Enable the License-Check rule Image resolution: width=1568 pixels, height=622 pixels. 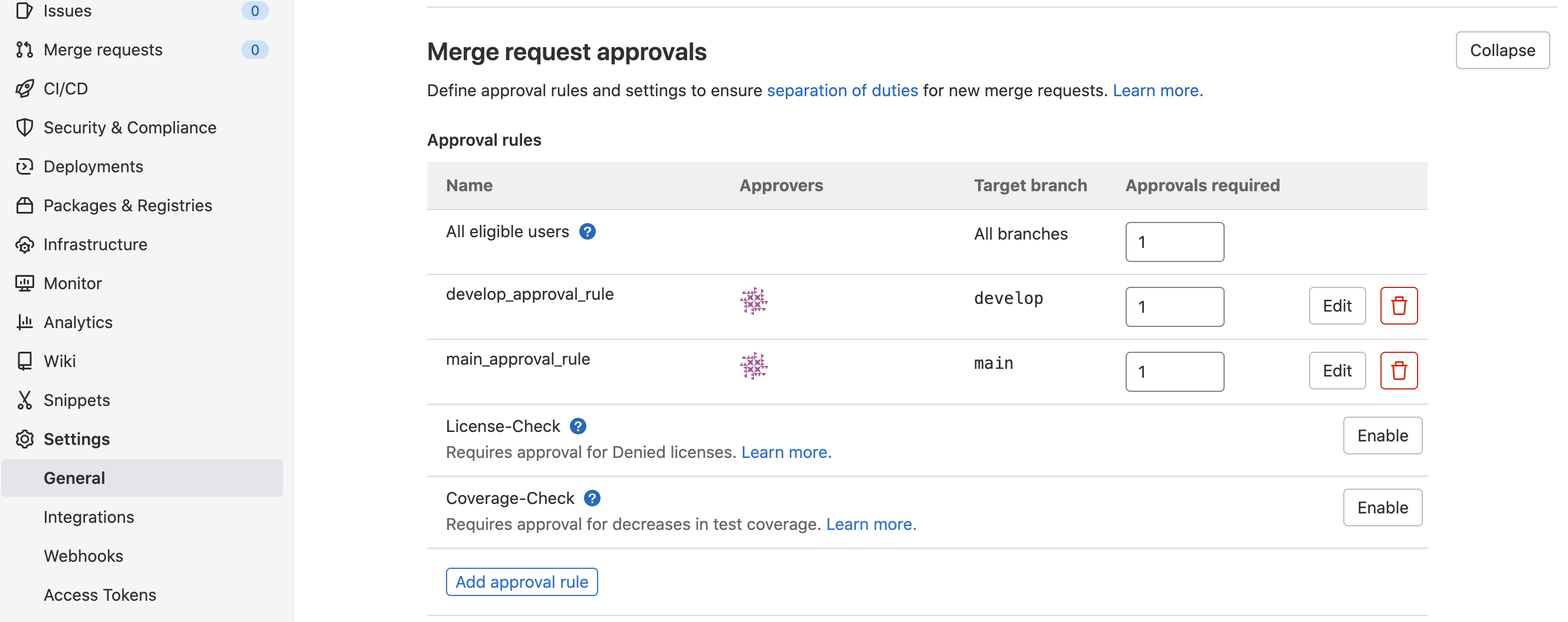pos(1382,436)
